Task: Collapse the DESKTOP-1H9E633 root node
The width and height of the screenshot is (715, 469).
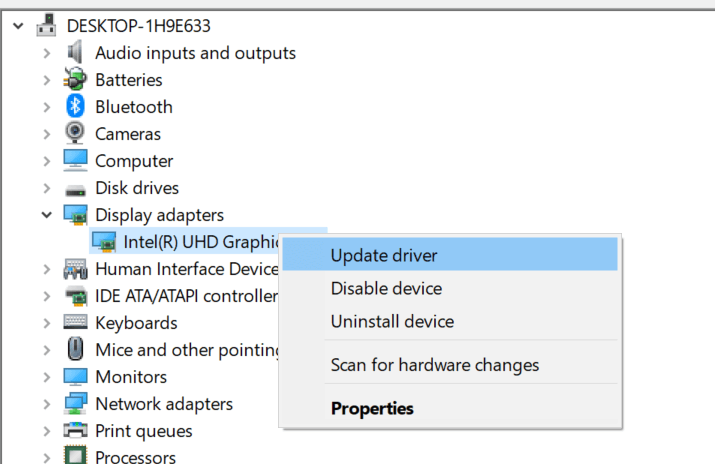Action: click(x=18, y=26)
